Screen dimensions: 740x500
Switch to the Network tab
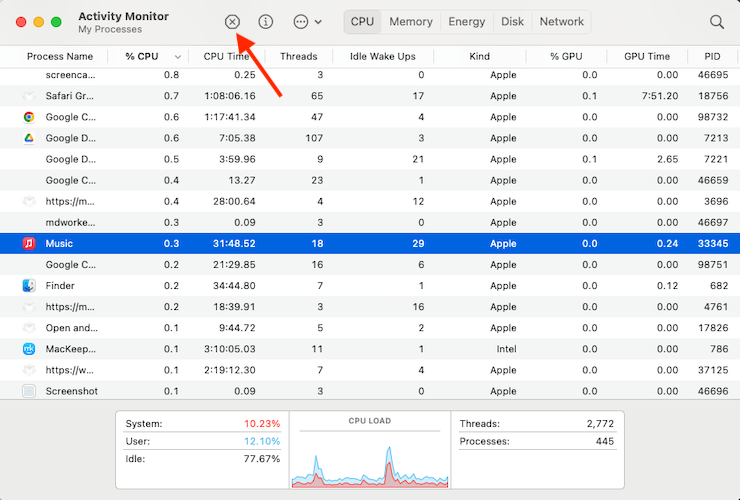coord(562,22)
